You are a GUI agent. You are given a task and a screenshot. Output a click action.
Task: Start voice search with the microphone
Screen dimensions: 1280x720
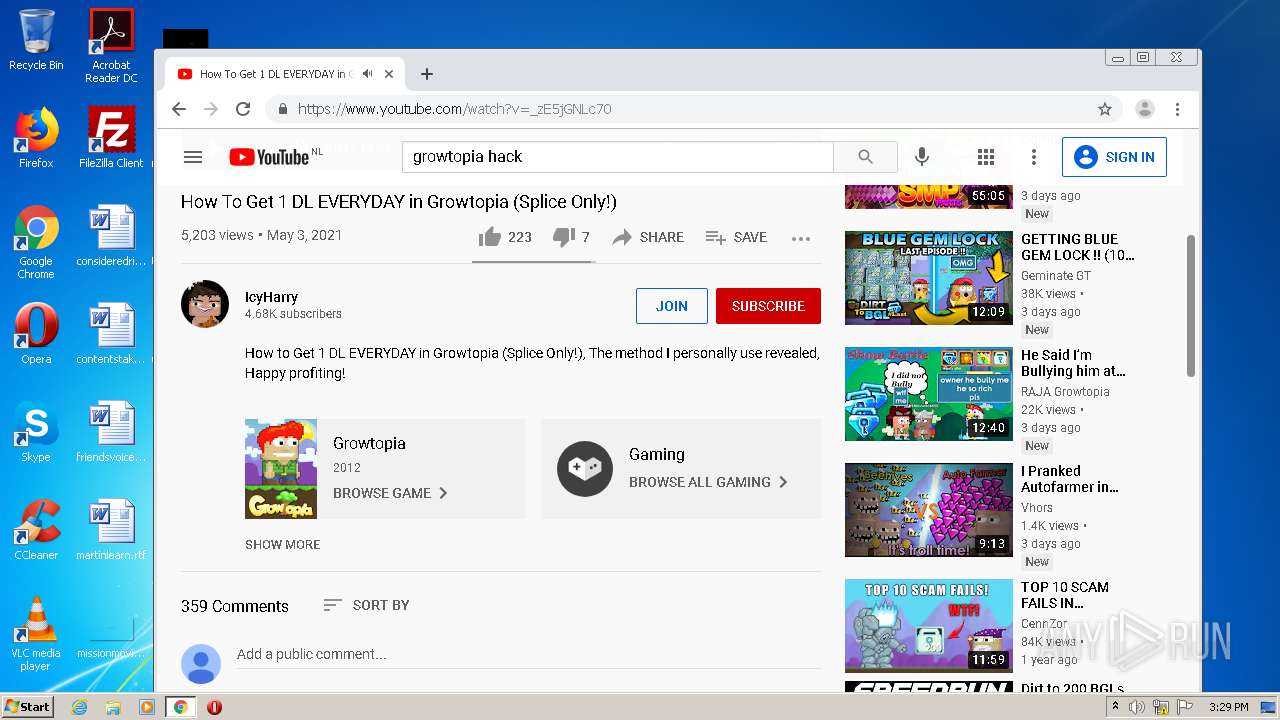click(922, 157)
